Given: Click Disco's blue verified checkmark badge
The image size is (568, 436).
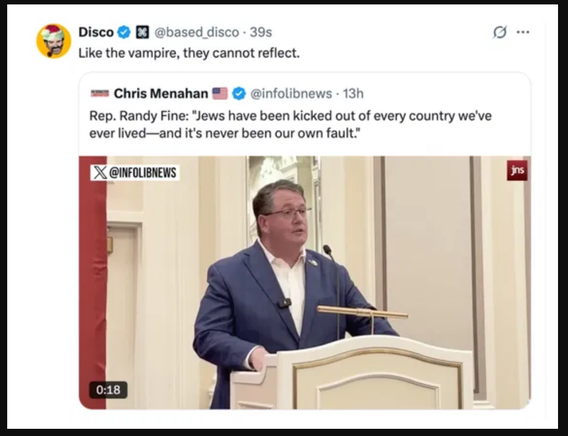Looking at the screenshot, I should point(124,32).
